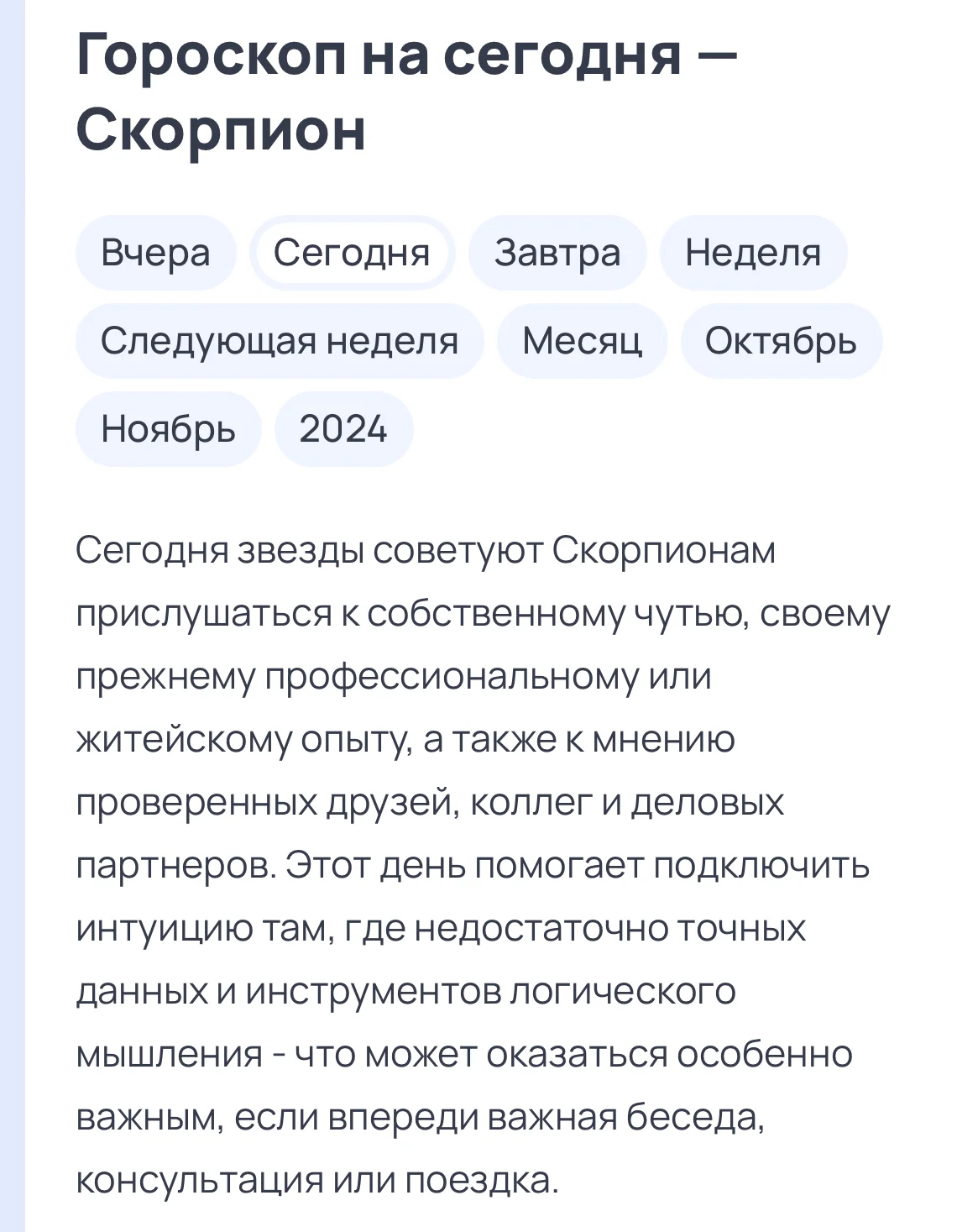
Task: Select the Вчера tab
Action: [x=155, y=253]
